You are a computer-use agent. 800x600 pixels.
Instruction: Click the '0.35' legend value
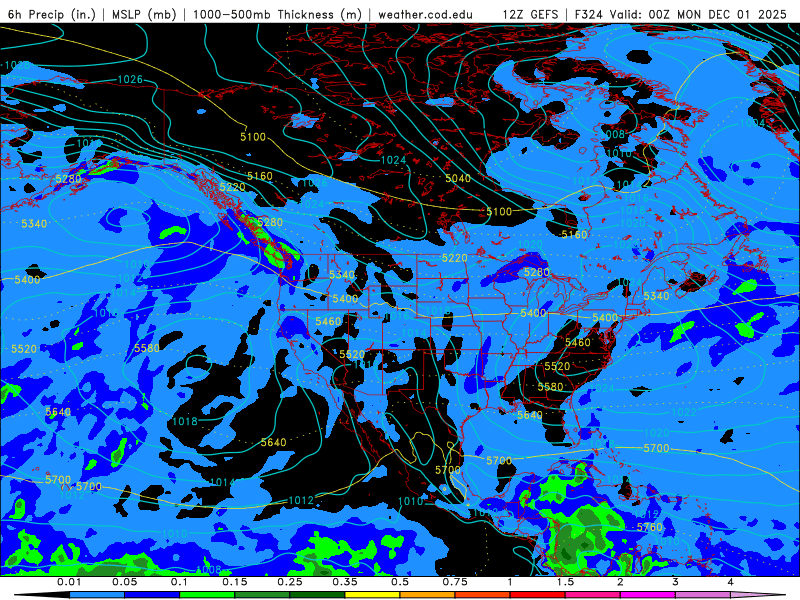pos(345,582)
